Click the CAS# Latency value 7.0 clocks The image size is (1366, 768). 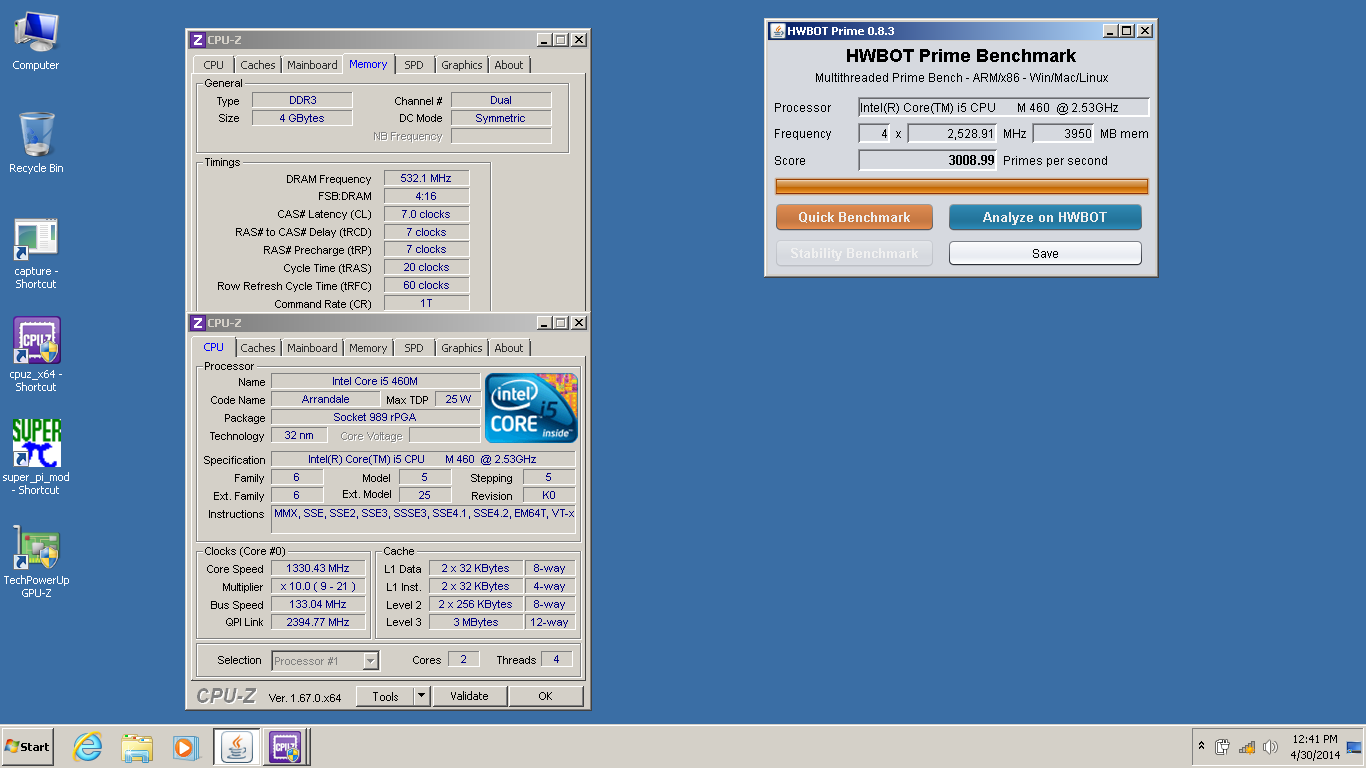click(426, 214)
